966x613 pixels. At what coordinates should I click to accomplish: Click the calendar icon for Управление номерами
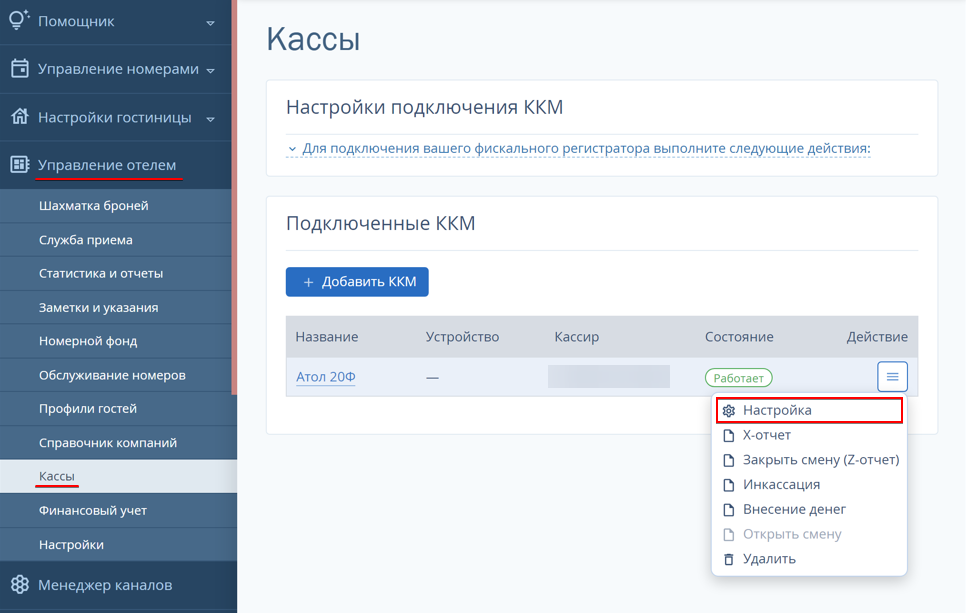pos(20,68)
